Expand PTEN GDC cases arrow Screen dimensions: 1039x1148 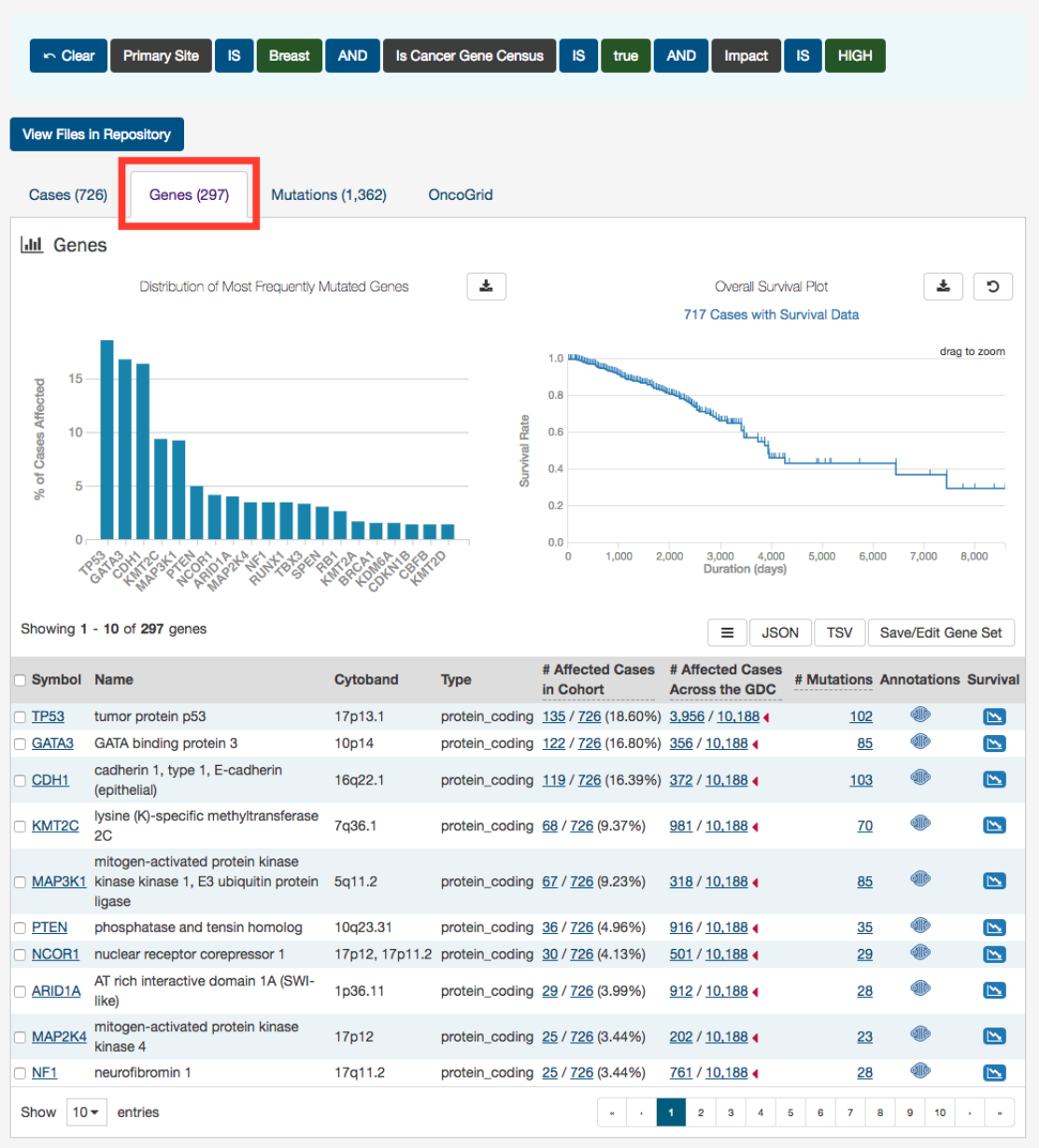point(755,928)
